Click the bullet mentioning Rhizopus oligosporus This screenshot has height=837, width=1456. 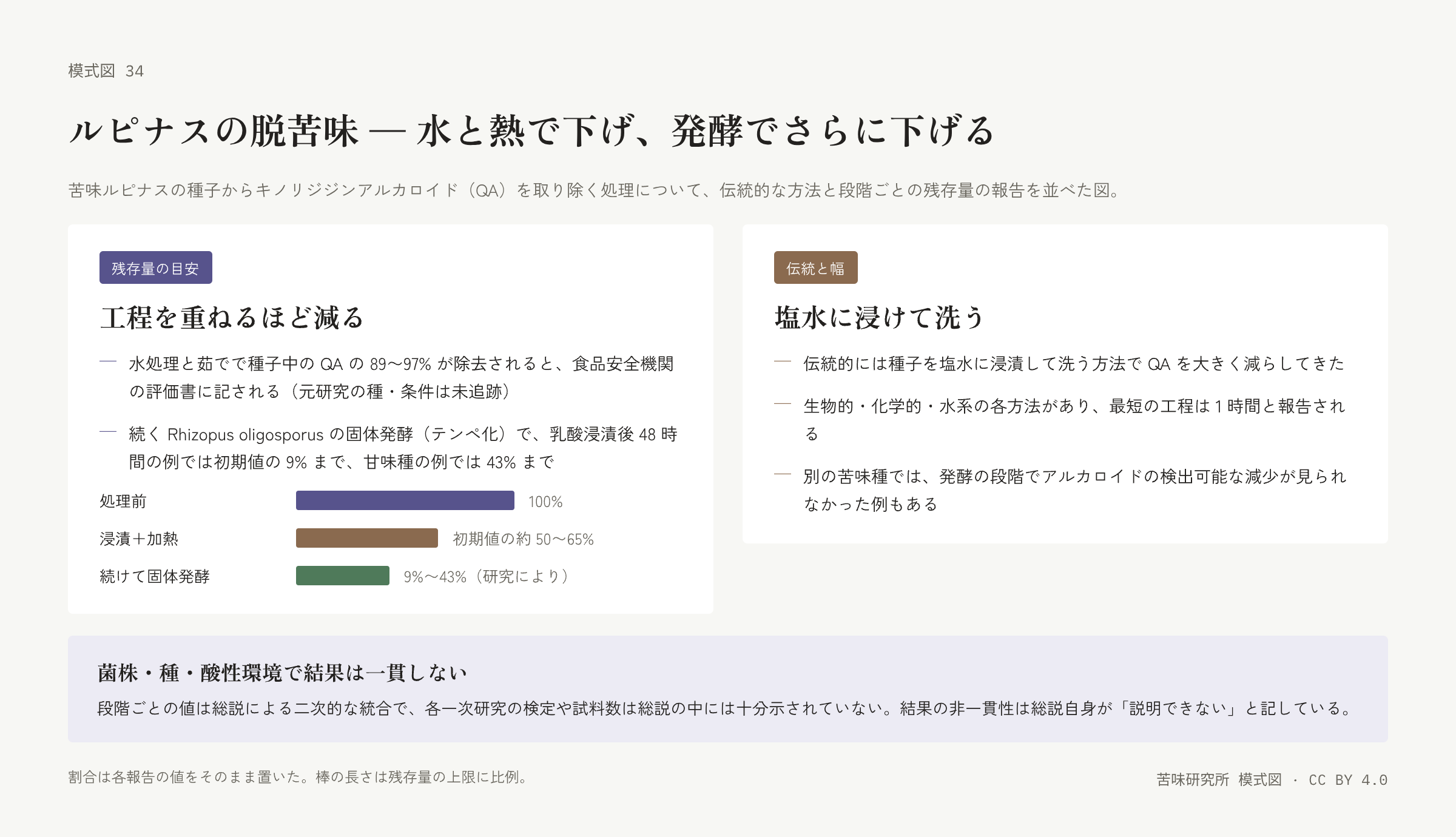tap(403, 448)
